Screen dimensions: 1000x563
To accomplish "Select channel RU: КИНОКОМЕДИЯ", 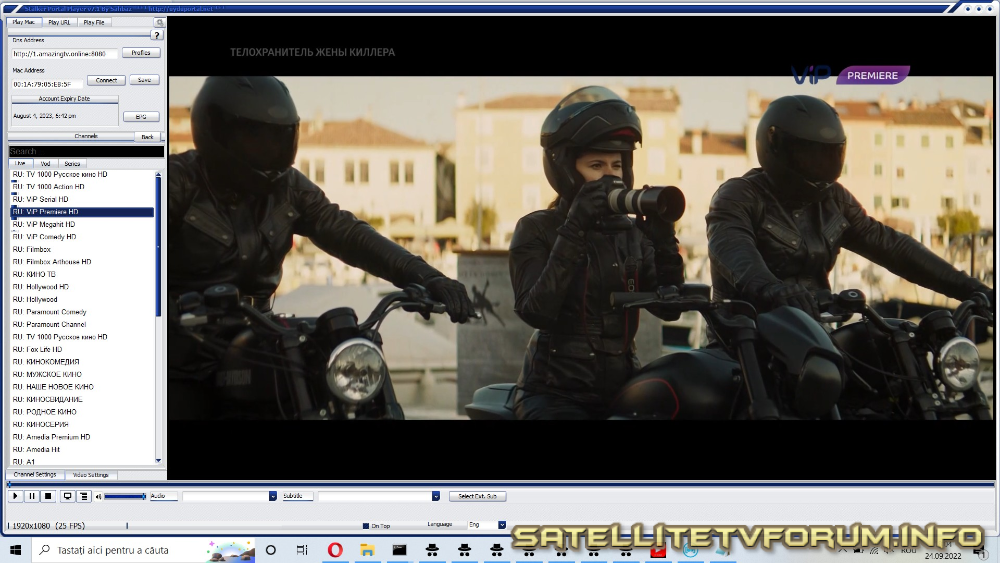I will click(x=82, y=362).
